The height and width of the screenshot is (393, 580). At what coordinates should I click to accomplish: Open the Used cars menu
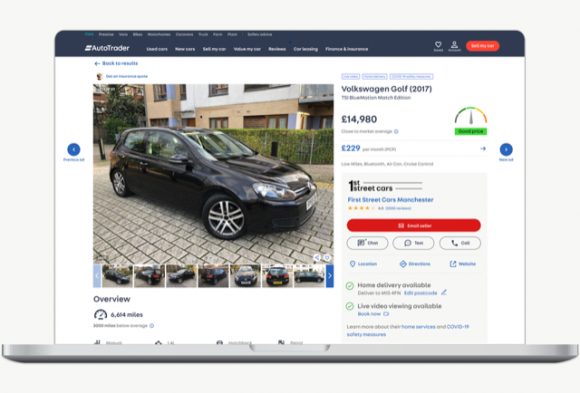pos(157,49)
